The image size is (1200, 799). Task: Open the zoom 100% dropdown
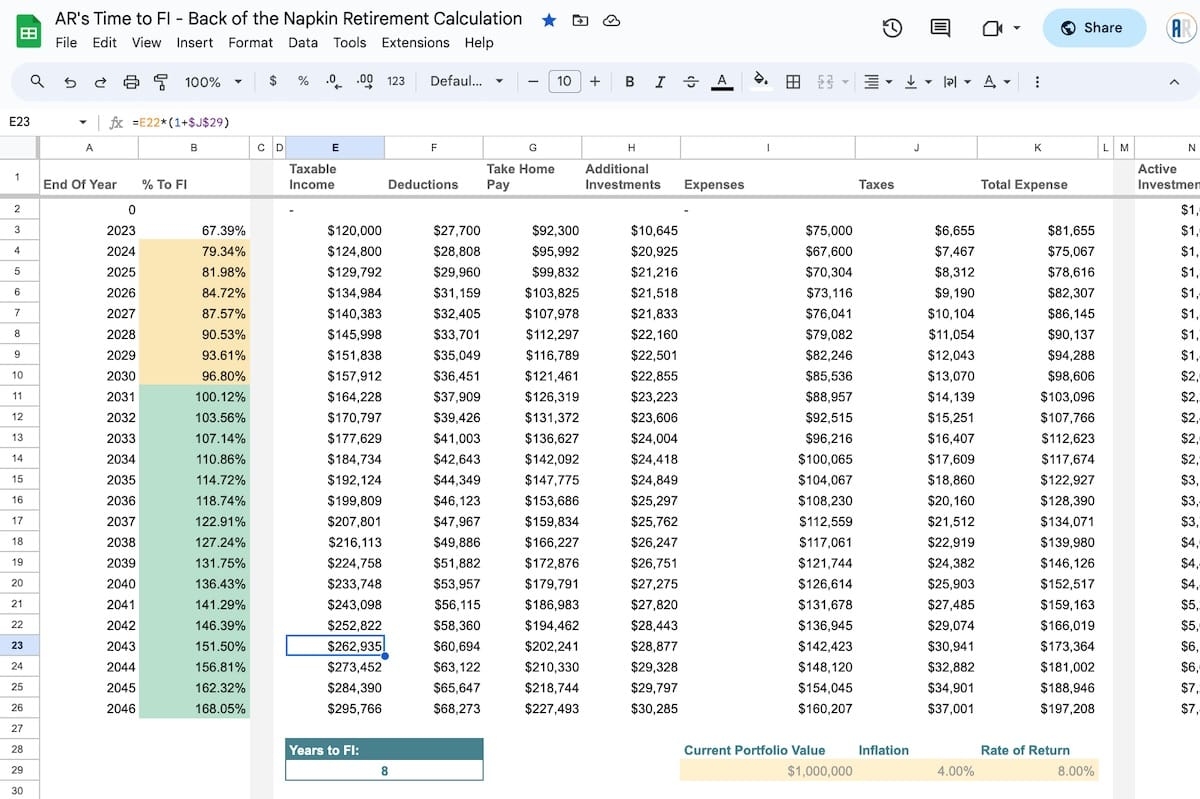pos(213,82)
